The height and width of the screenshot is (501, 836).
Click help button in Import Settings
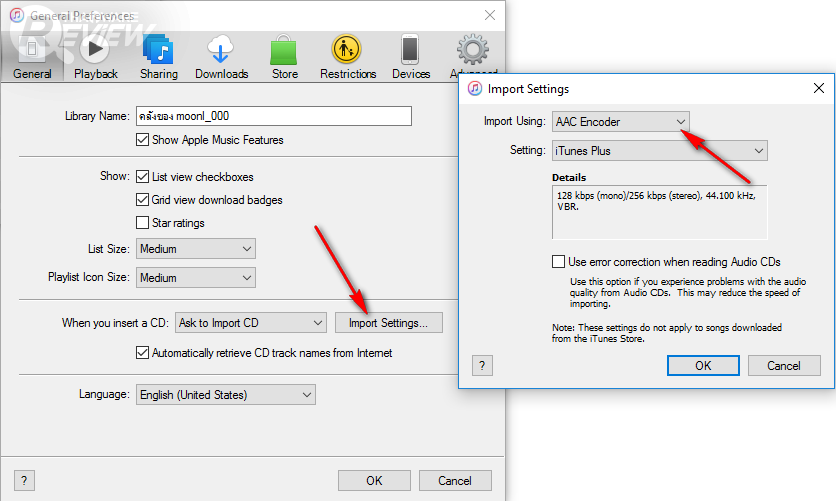point(482,365)
